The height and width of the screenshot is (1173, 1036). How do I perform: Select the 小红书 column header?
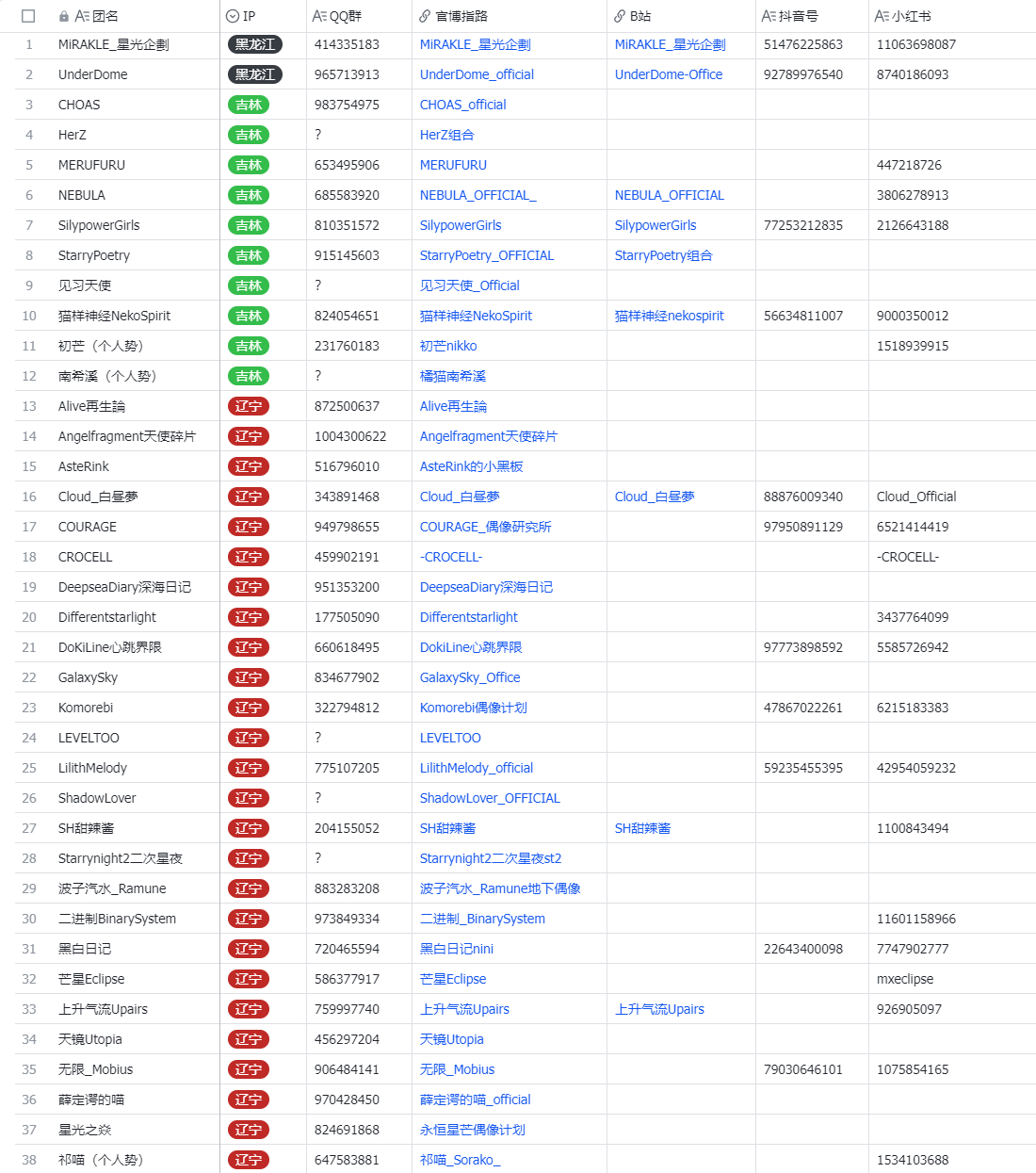[x=912, y=16]
